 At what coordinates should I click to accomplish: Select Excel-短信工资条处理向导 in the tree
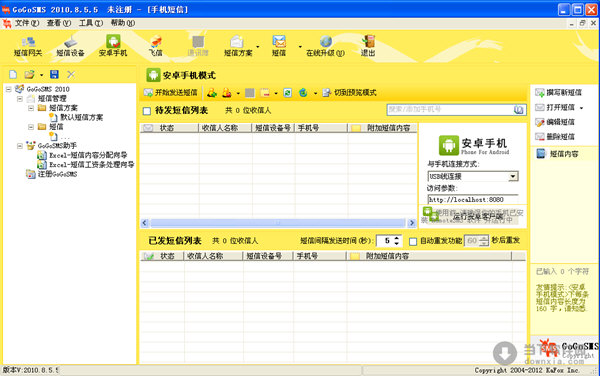point(92,164)
